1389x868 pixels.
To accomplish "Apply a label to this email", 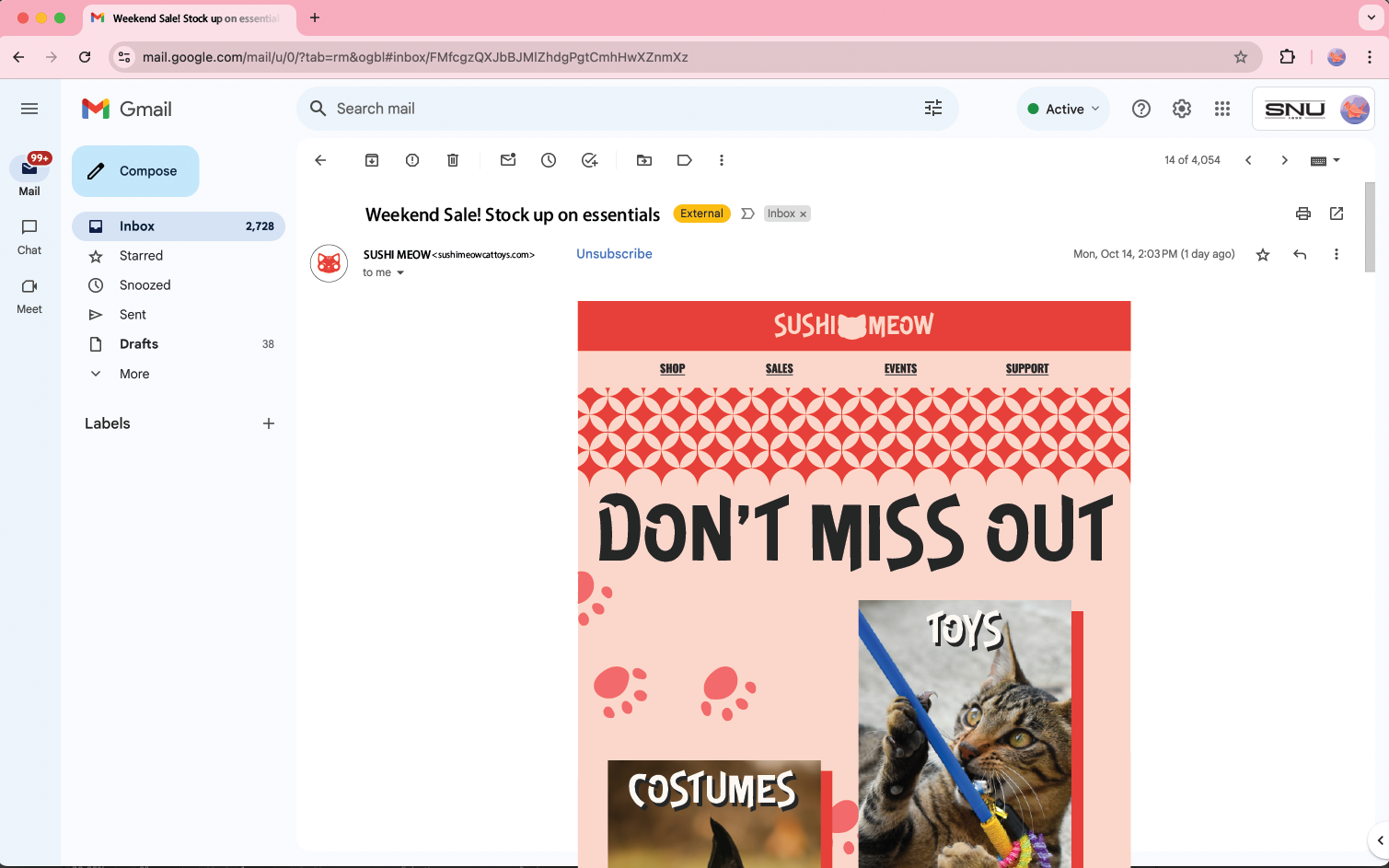I will pyautogui.click(x=684, y=160).
